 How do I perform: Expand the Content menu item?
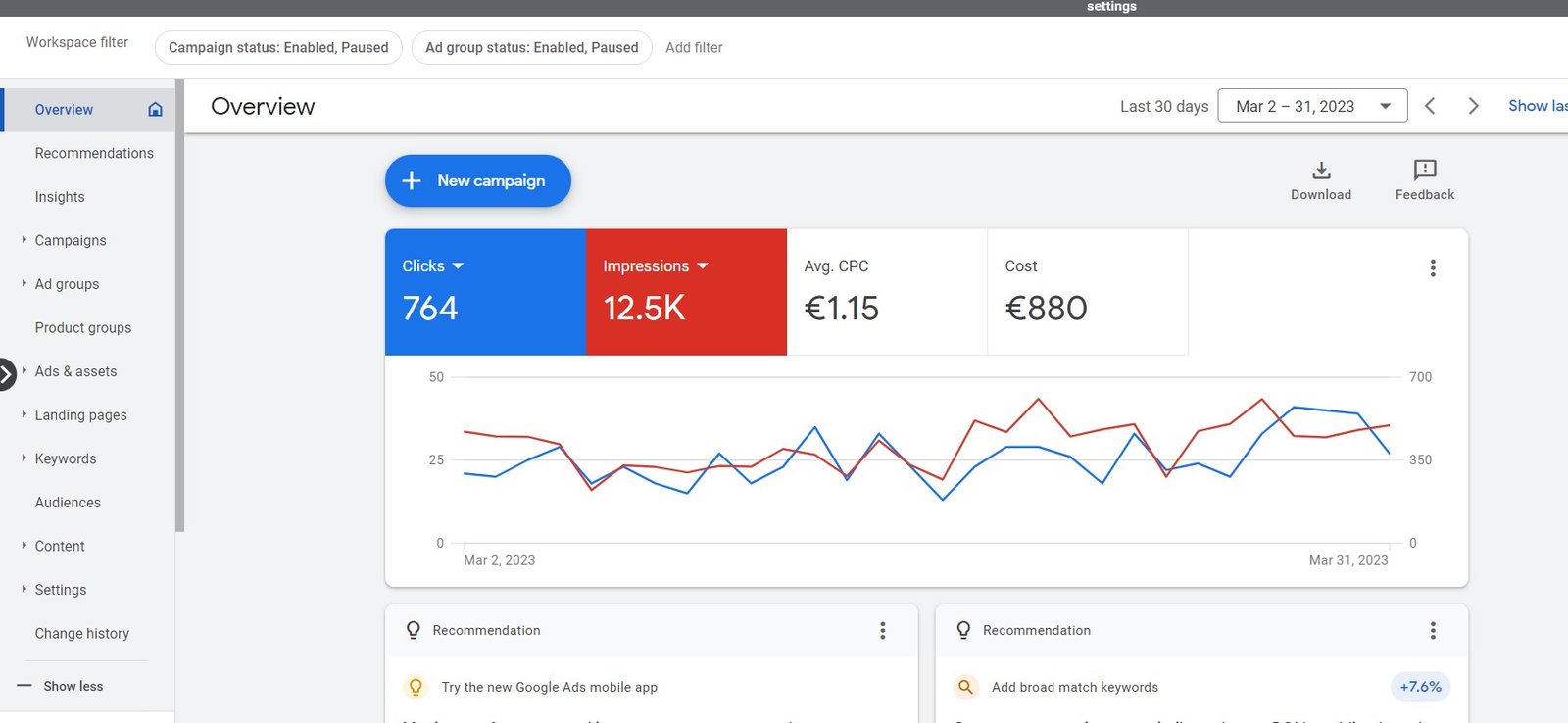24,545
